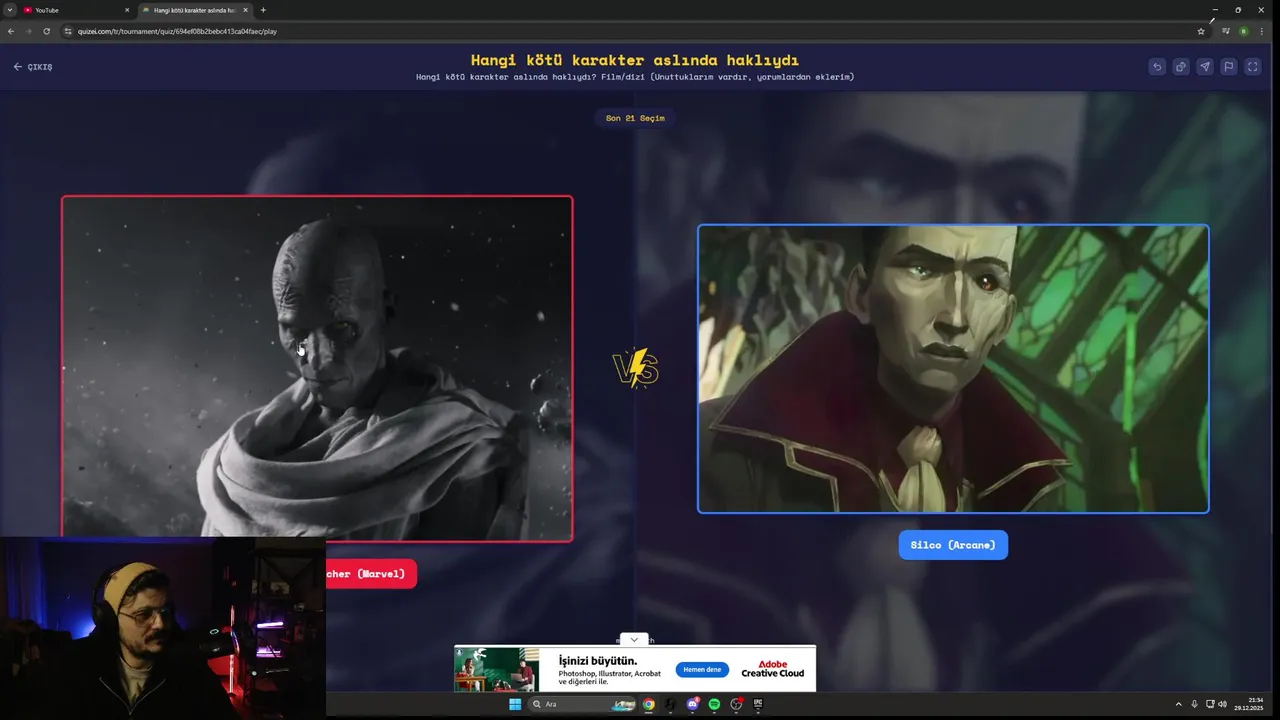1280x720 pixels.
Task: Open Windows Start menu
Action: [515, 704]
